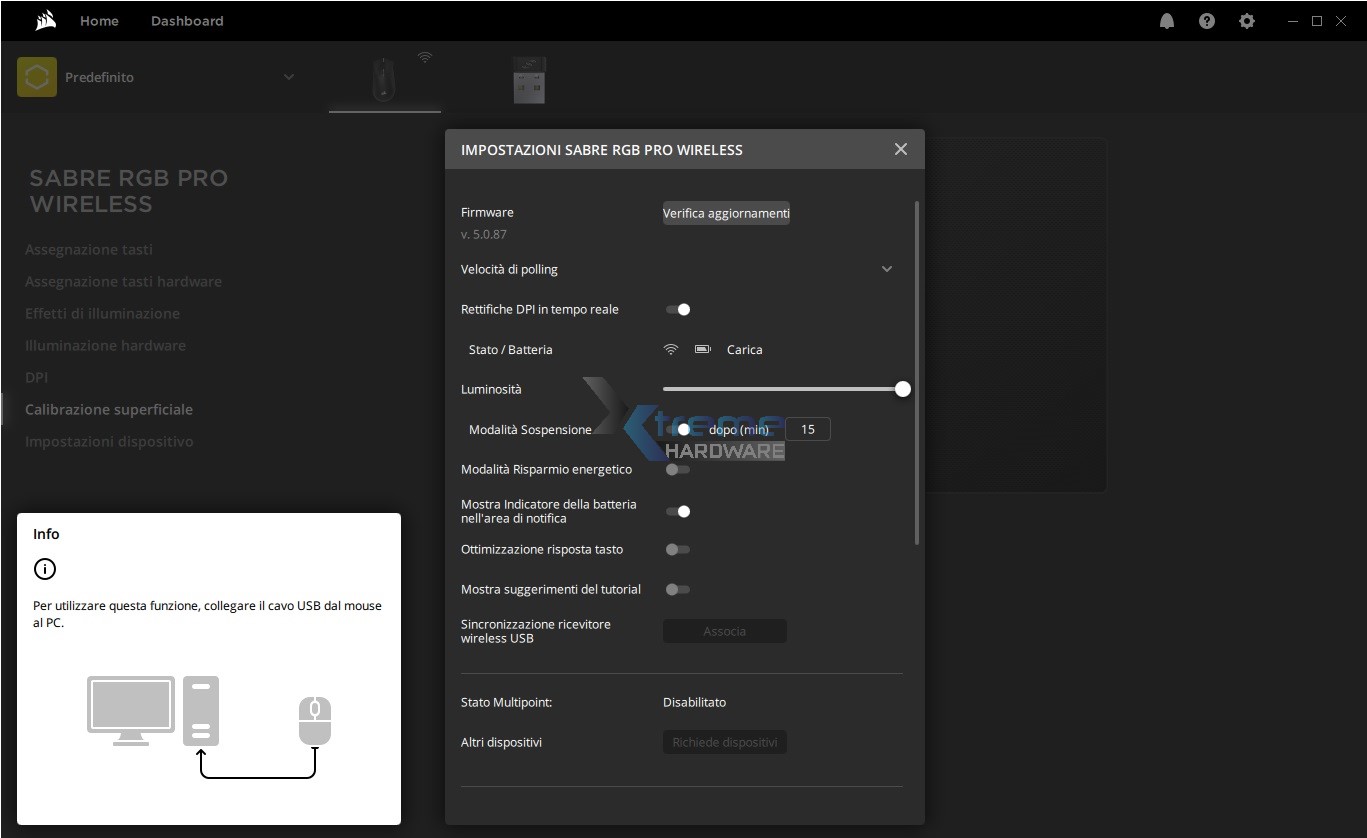
Task: Open Effetti di illuminazione in sidebar
Action: point(102,313)
